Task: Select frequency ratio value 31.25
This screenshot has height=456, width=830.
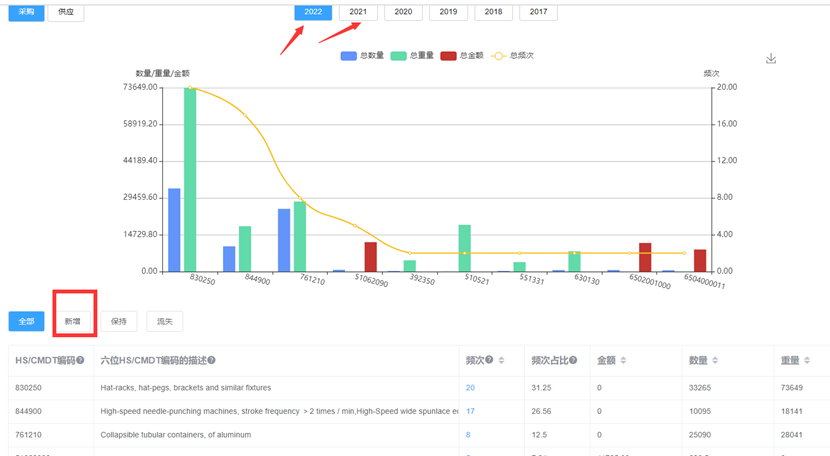Action: tap(541, 388)
